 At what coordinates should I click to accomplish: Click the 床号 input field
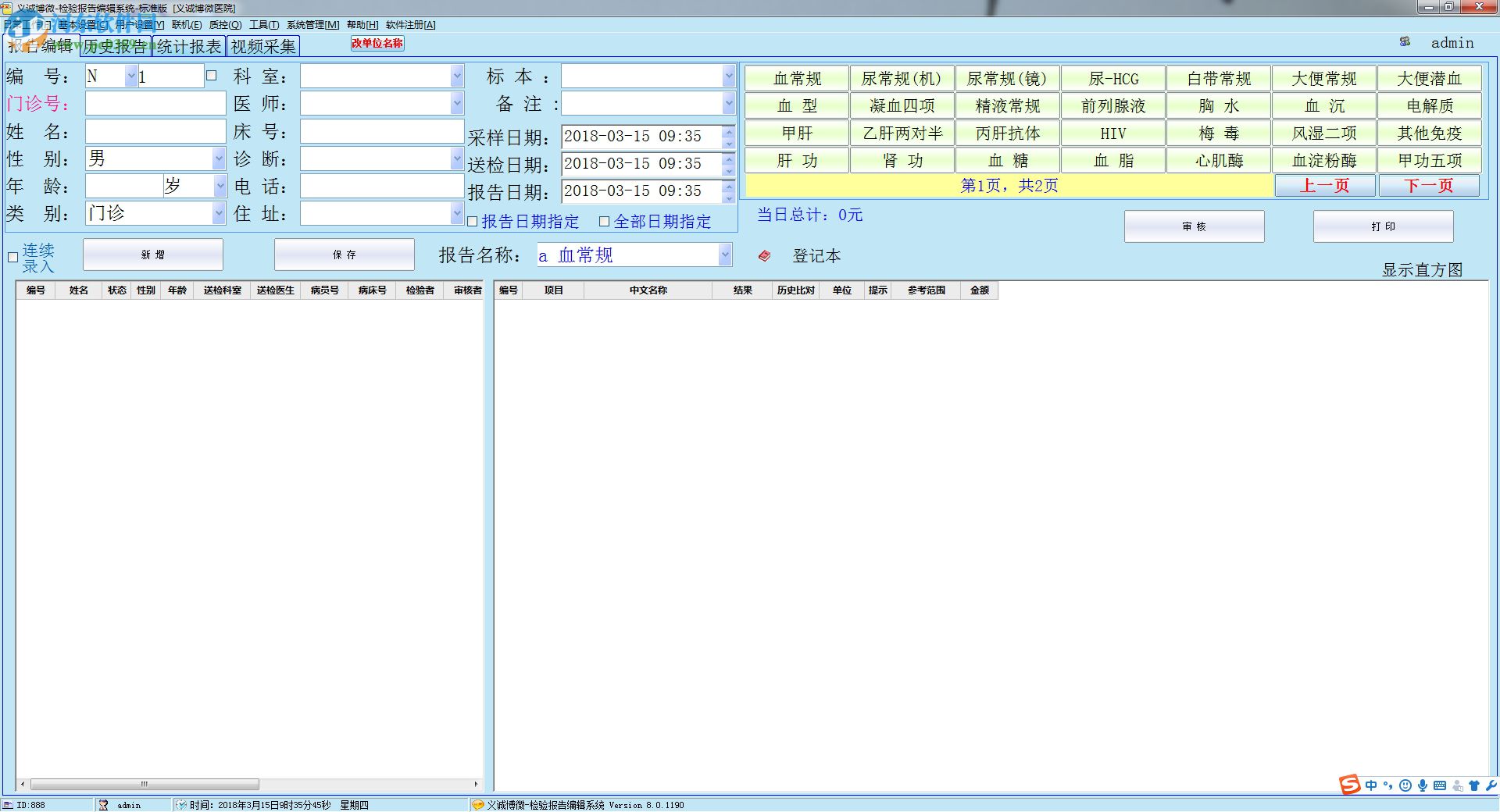click(382, 131)
